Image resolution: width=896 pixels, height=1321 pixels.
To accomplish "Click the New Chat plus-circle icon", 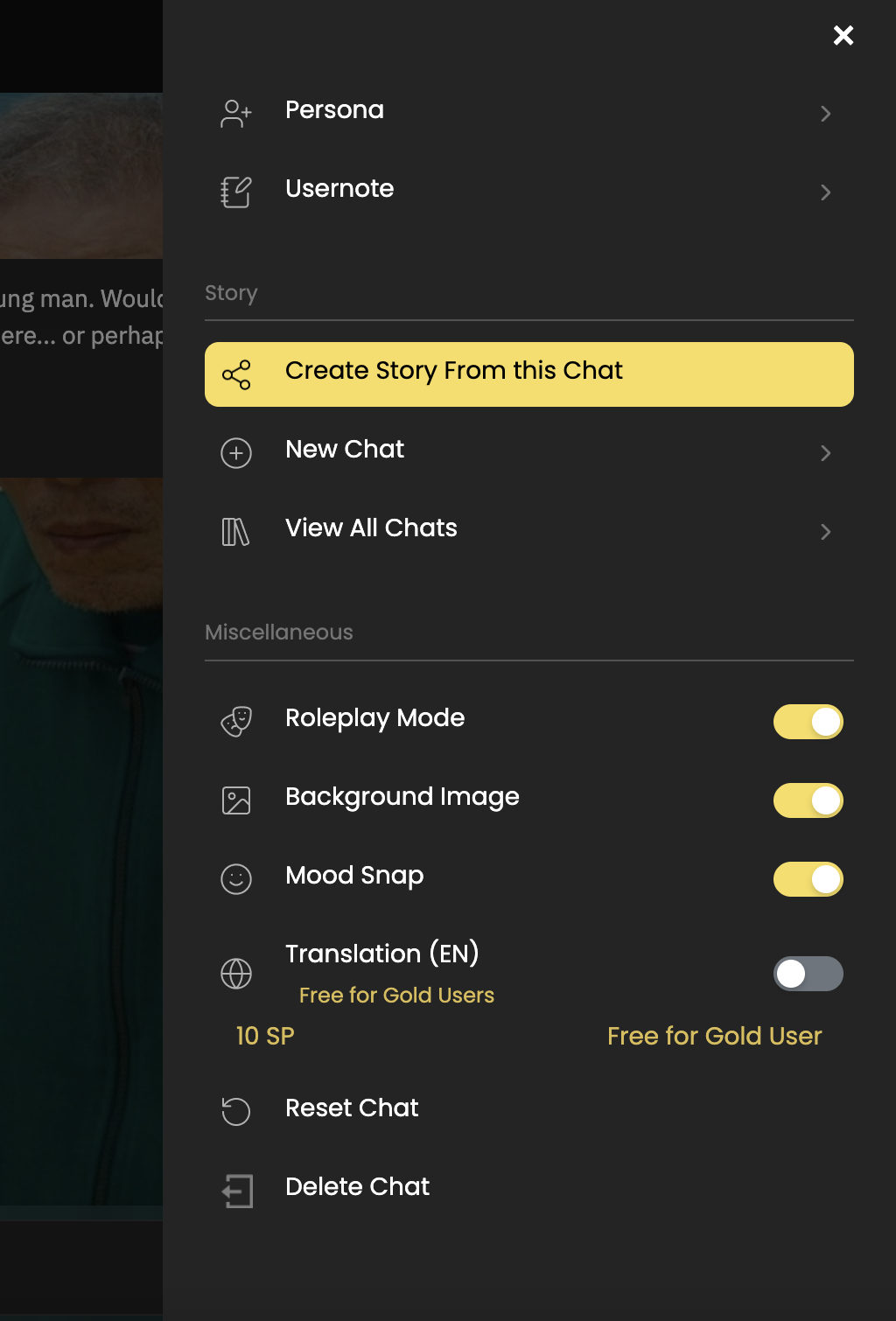I will point(236,453).
